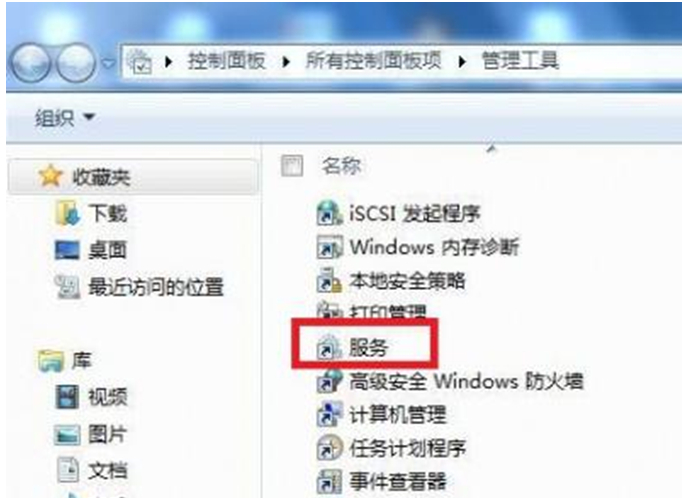Click the 打印管理 list item
The height and width of the screenshot is (498, 682).
pyautogui.click(x=372, y=311)
